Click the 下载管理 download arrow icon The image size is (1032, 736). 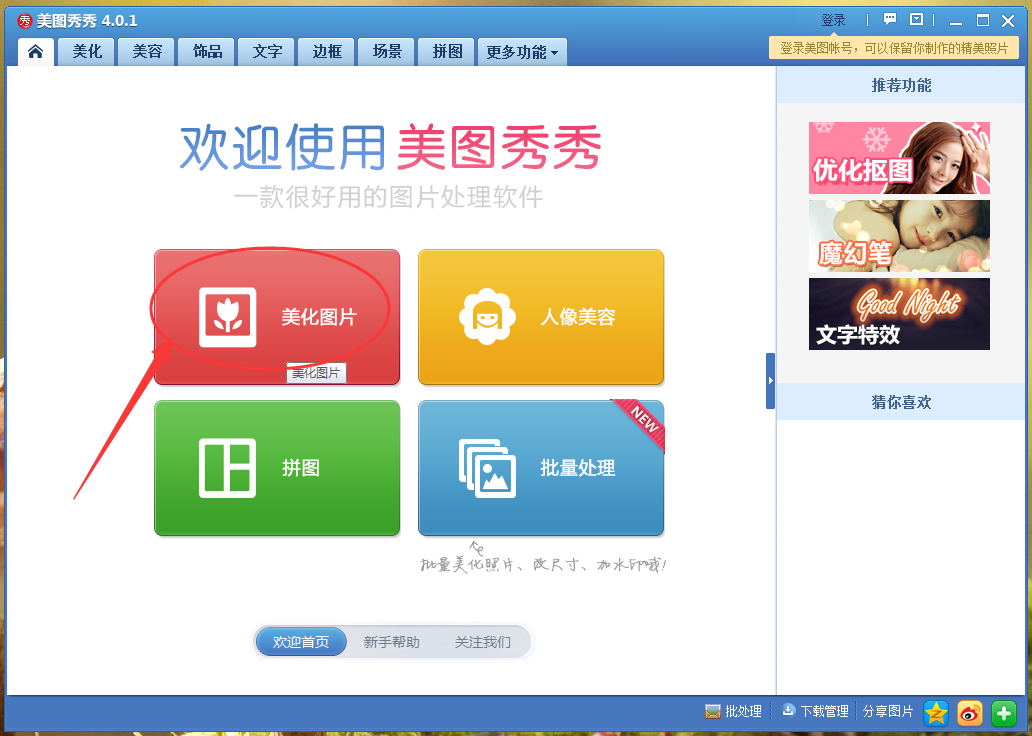click(x=788, y=710)
